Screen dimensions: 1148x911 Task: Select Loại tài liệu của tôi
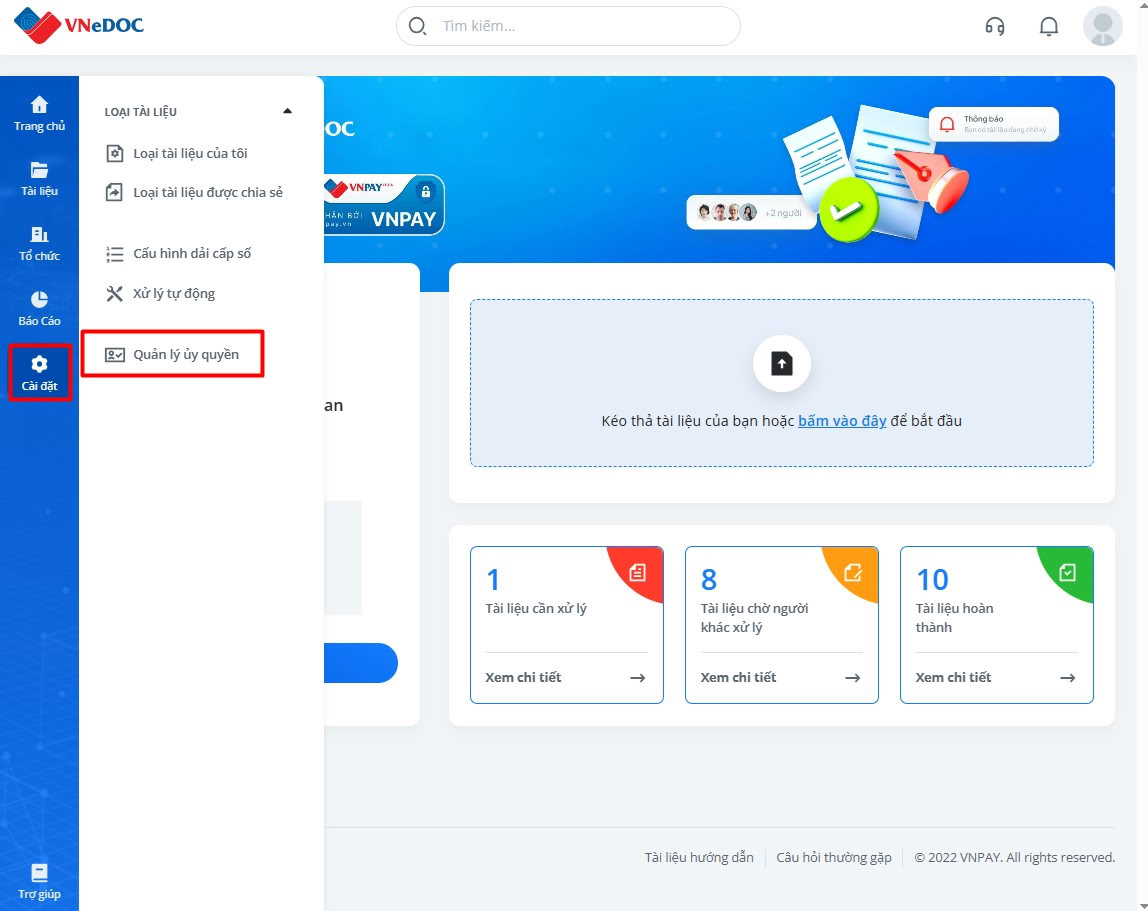coord(176,153)
